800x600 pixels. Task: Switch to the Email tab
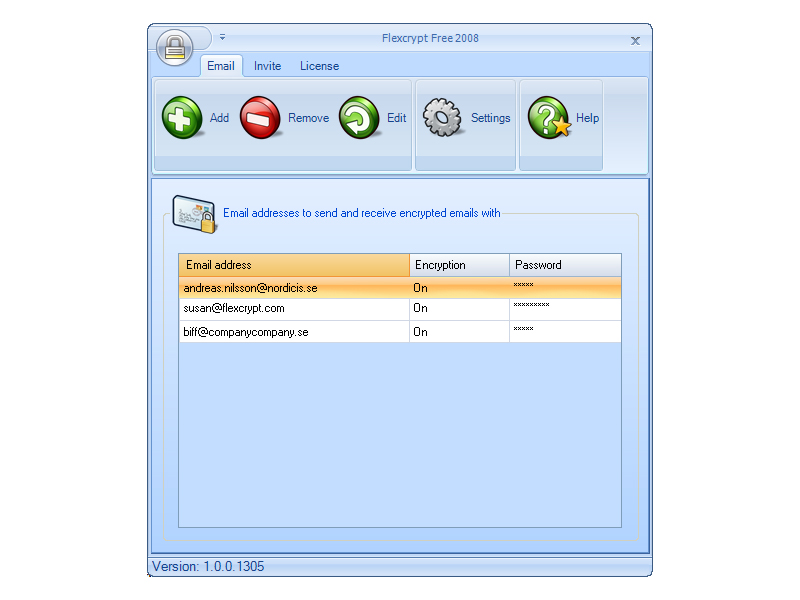pos(221,66)
